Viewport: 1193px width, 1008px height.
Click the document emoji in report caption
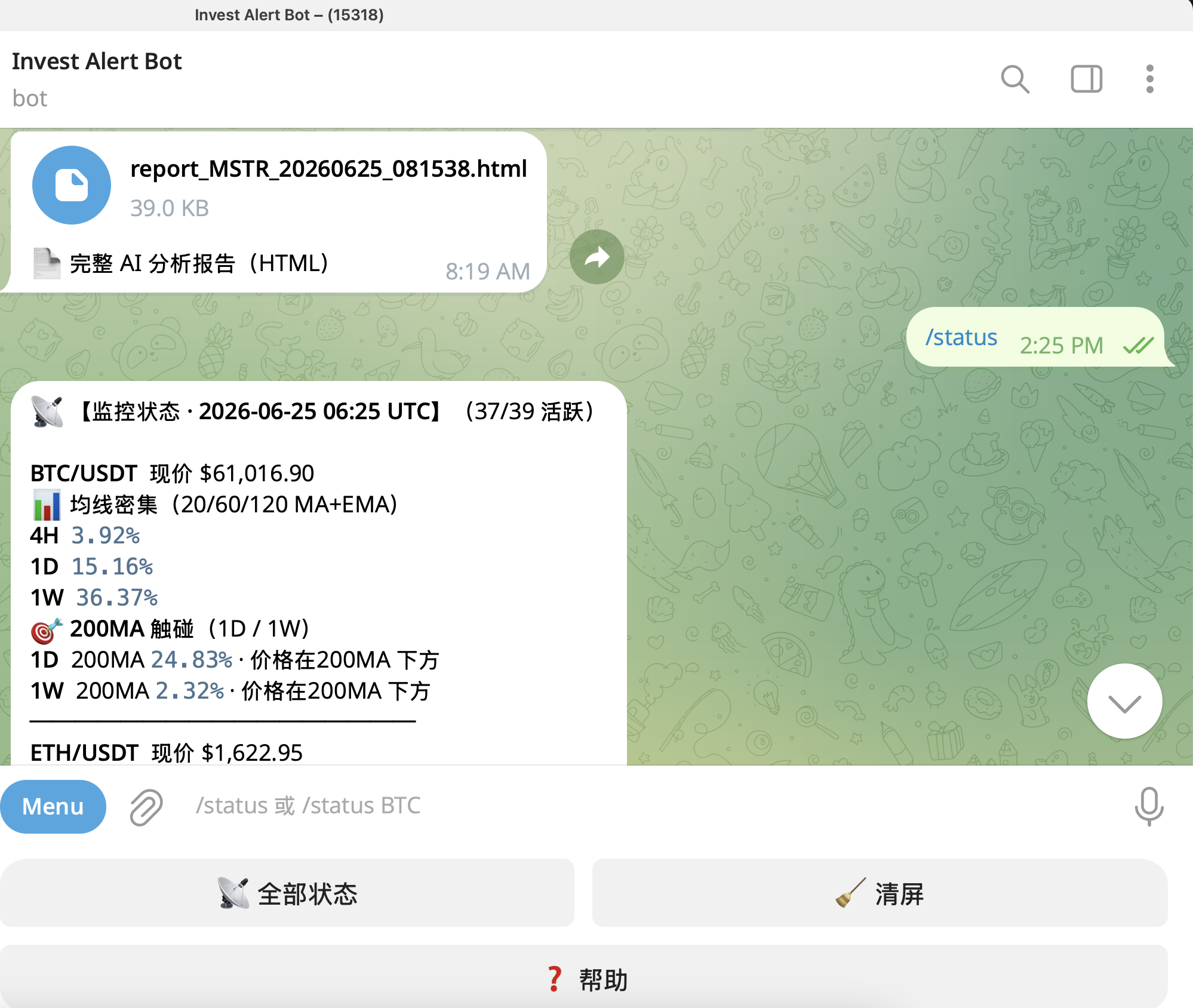47,263
